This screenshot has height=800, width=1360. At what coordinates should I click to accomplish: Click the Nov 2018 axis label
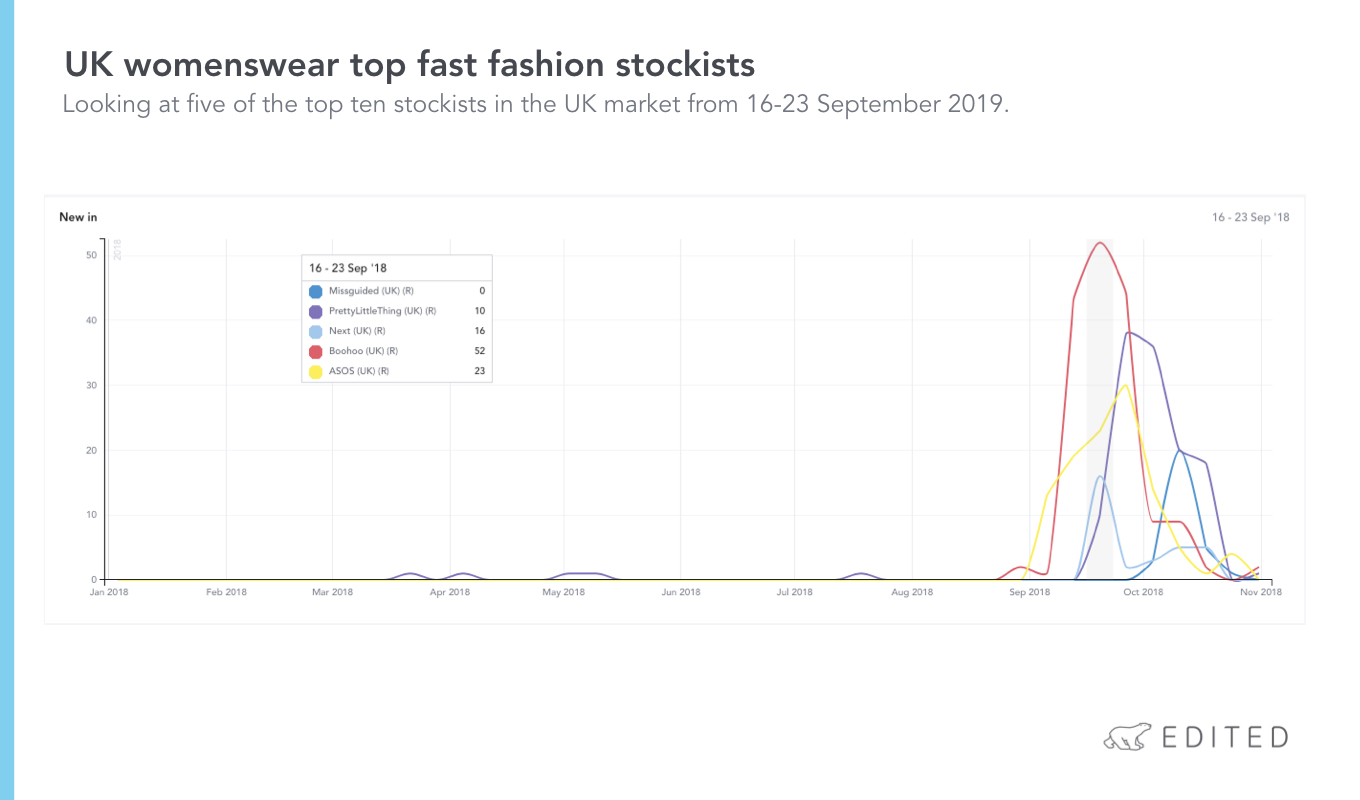(1261, 592)
